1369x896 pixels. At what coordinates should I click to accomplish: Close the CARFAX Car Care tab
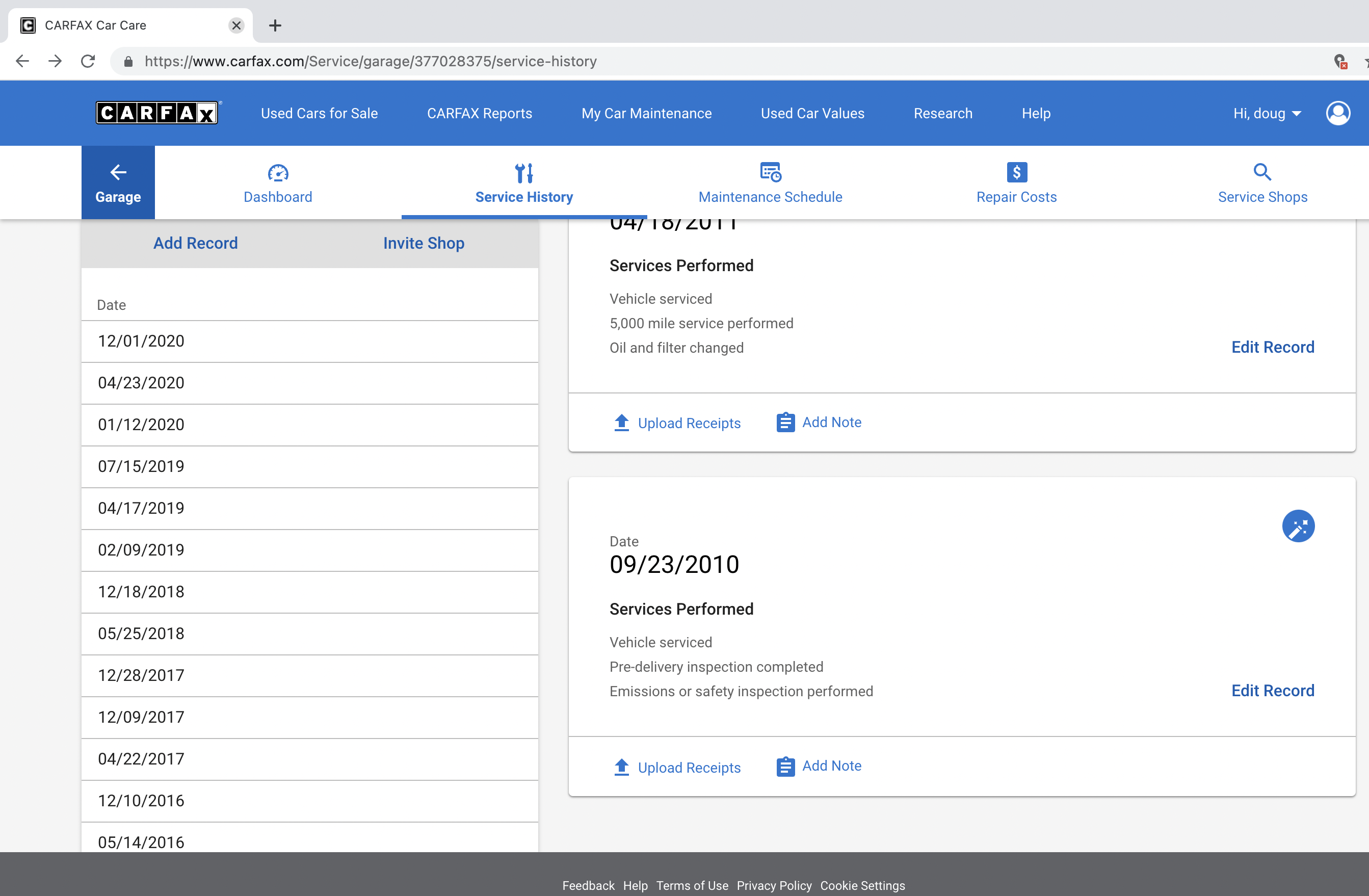(236, 25)
